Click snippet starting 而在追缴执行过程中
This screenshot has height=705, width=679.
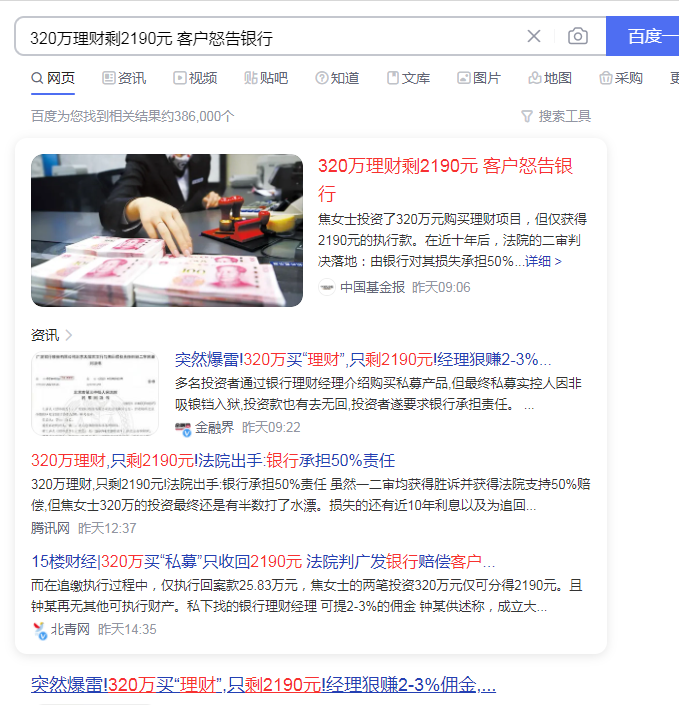click(x=307, y=596)
